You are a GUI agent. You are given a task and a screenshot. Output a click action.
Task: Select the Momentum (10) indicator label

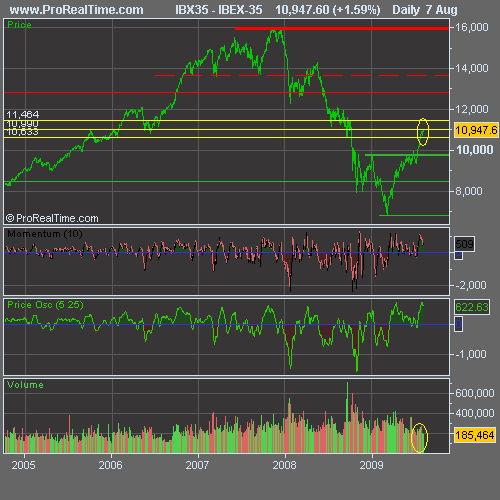click(x=45, y=234)
